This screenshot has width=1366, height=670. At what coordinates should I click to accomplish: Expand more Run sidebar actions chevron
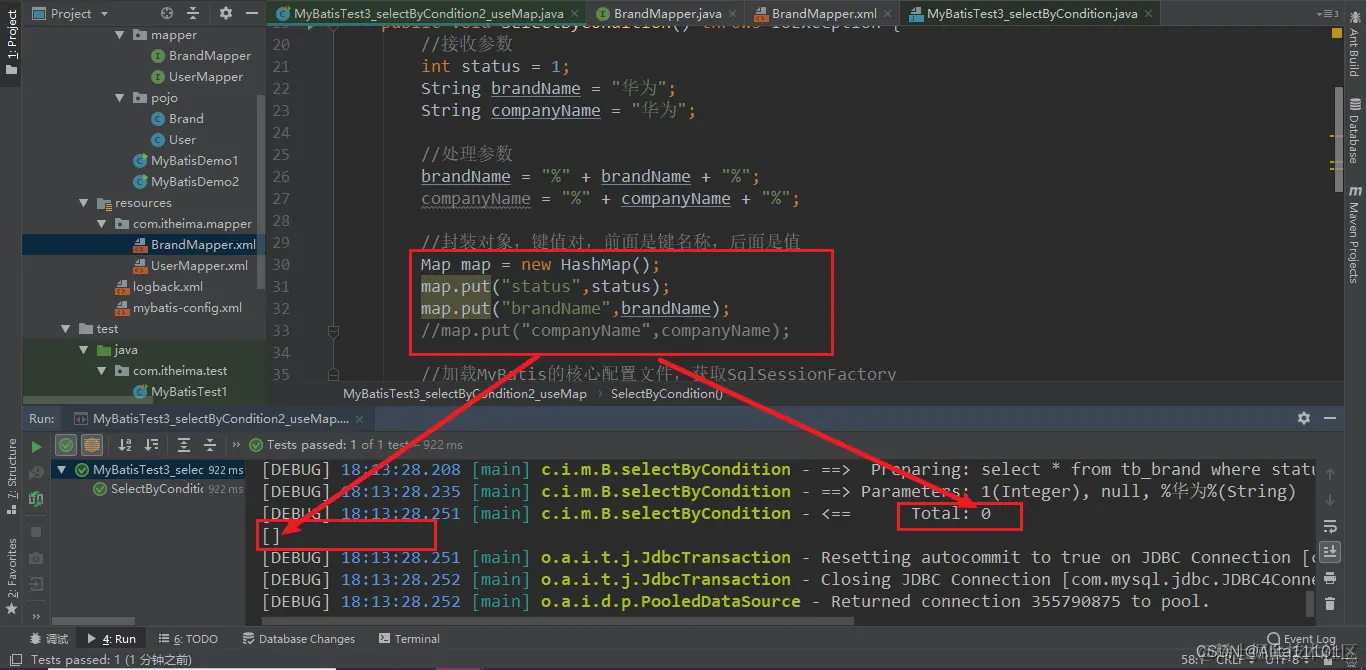[x=36, y=617]
